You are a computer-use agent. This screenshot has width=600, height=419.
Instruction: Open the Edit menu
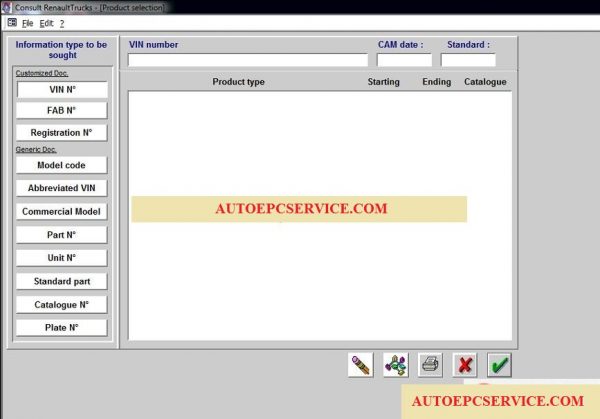(x=47, y=24)
